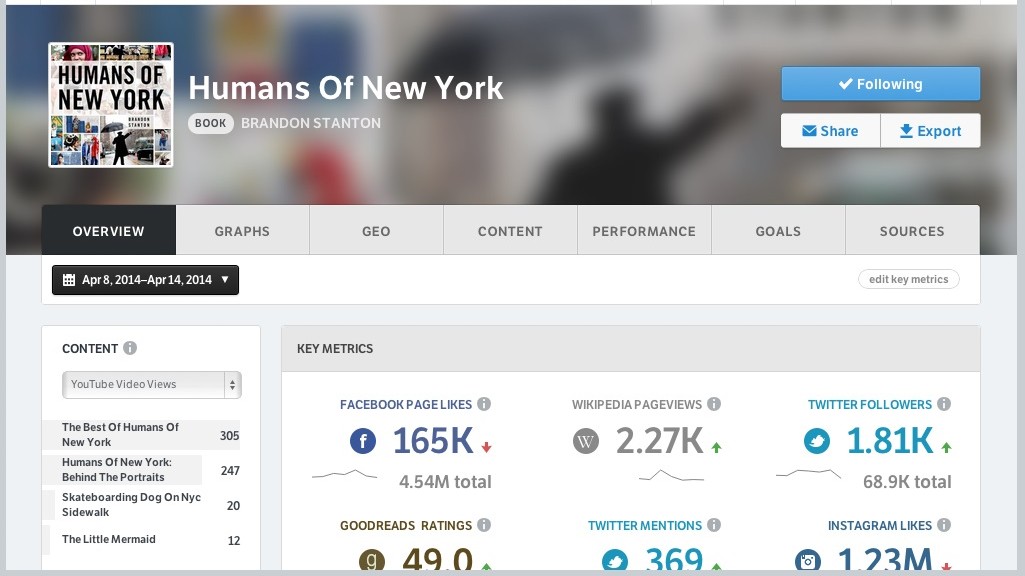Open info icon next to Twitter Followers
Image resolution: width=1025 pixels, height=576 pixels.
[944, 404]
